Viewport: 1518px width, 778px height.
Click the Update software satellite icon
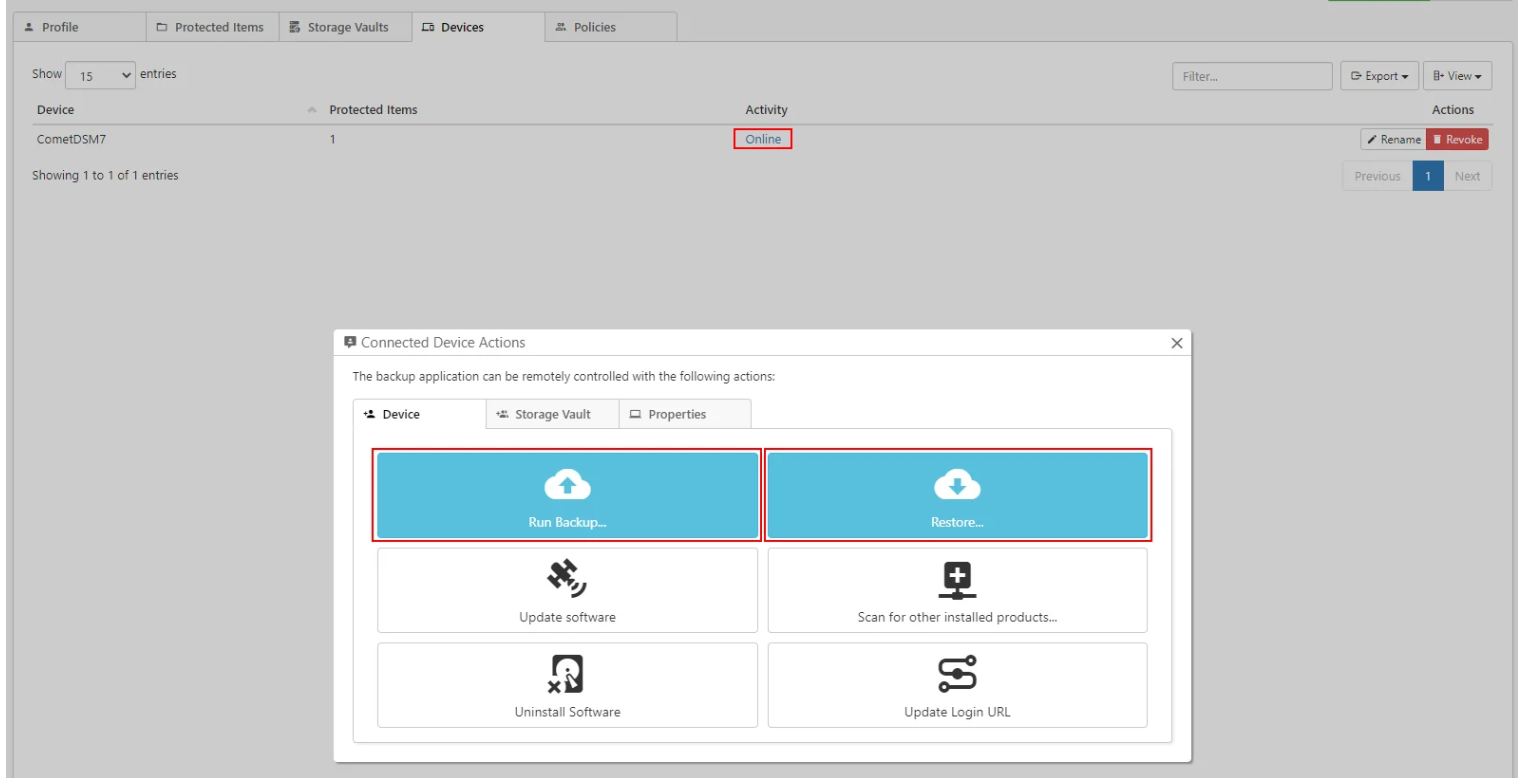pyautogui.click(x=567, y=577)
